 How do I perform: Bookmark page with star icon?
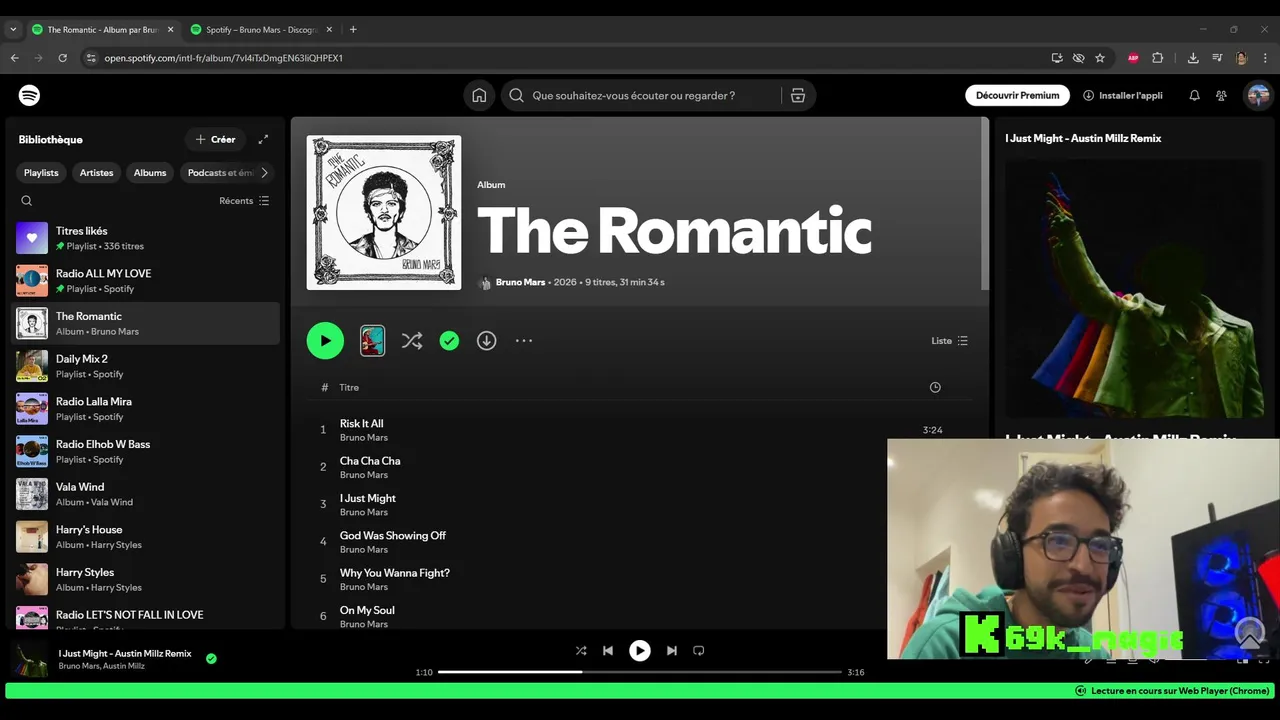[1100, 58]
